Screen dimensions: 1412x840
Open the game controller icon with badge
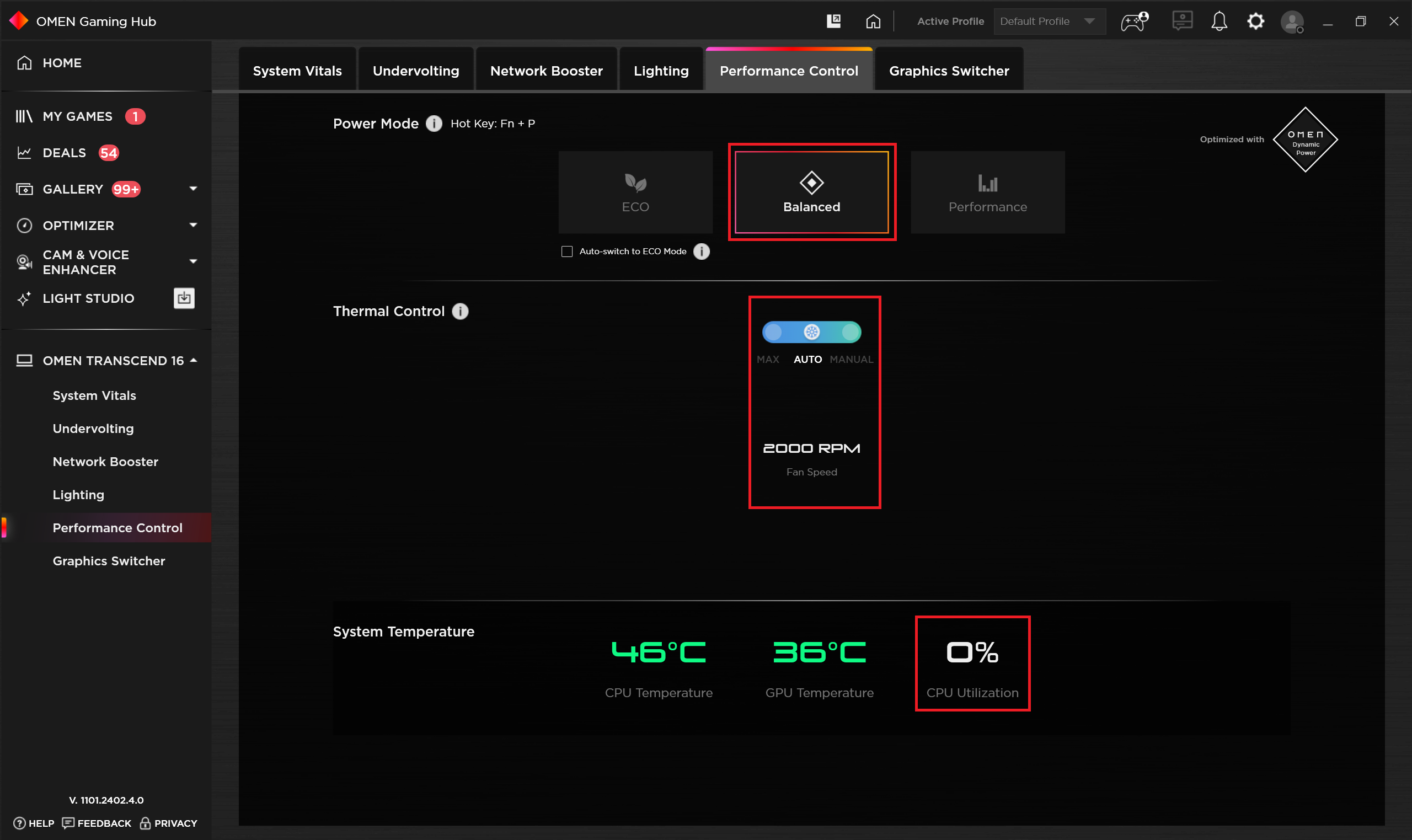pyautogui.click(x=1134, y=22)
